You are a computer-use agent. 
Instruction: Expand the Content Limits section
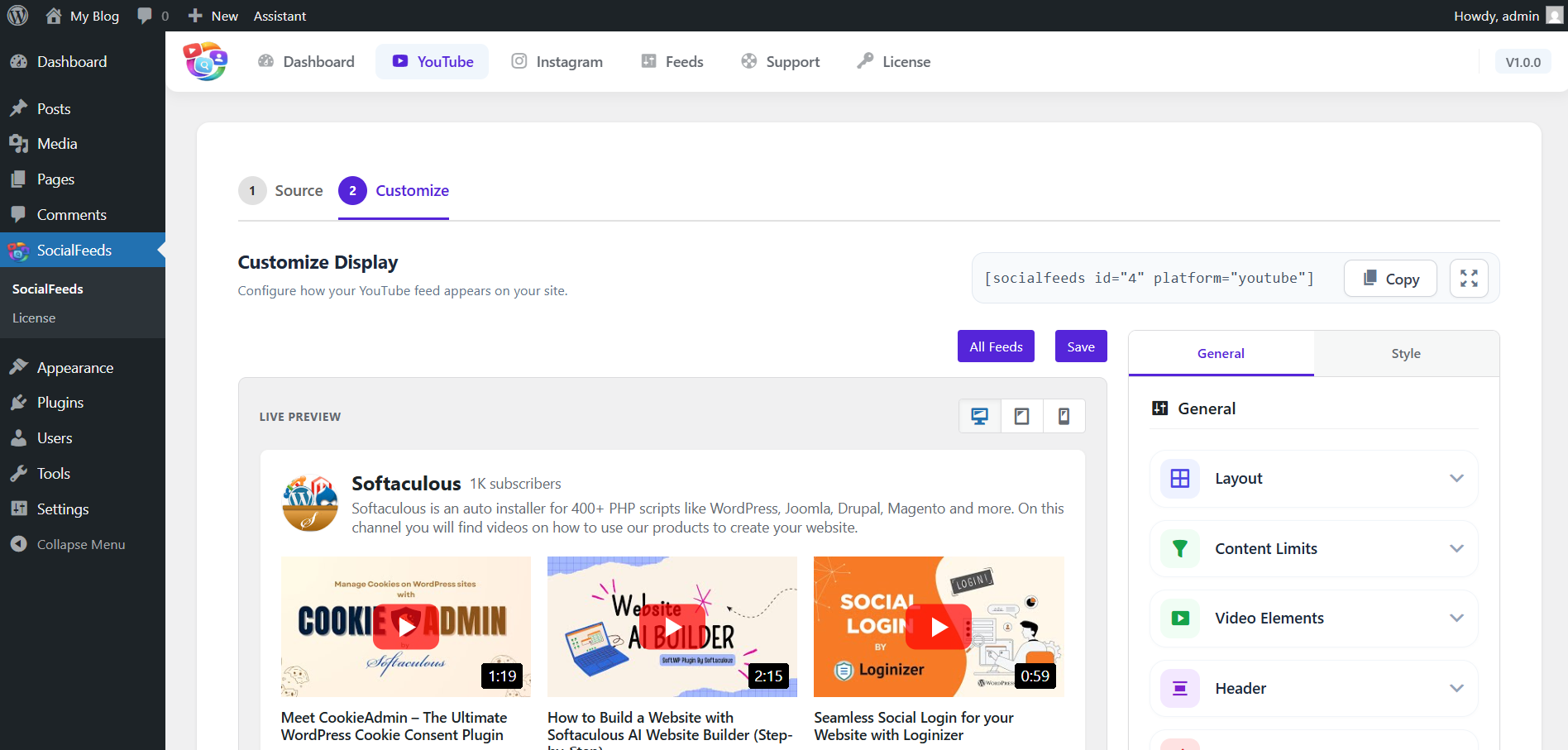[1312, 548]
